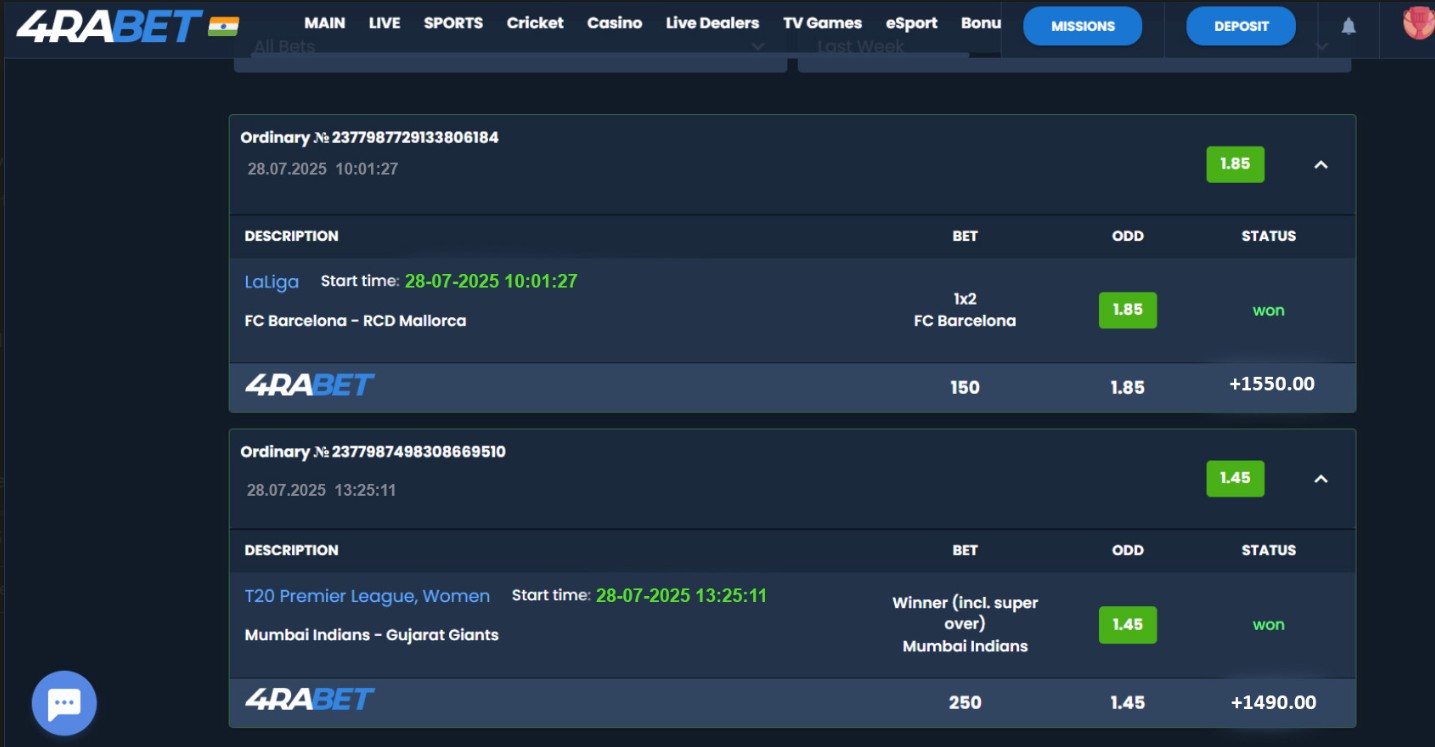1435x747 pixels.
Task: Open the LaLiga league link
Action: coord(271,282)
